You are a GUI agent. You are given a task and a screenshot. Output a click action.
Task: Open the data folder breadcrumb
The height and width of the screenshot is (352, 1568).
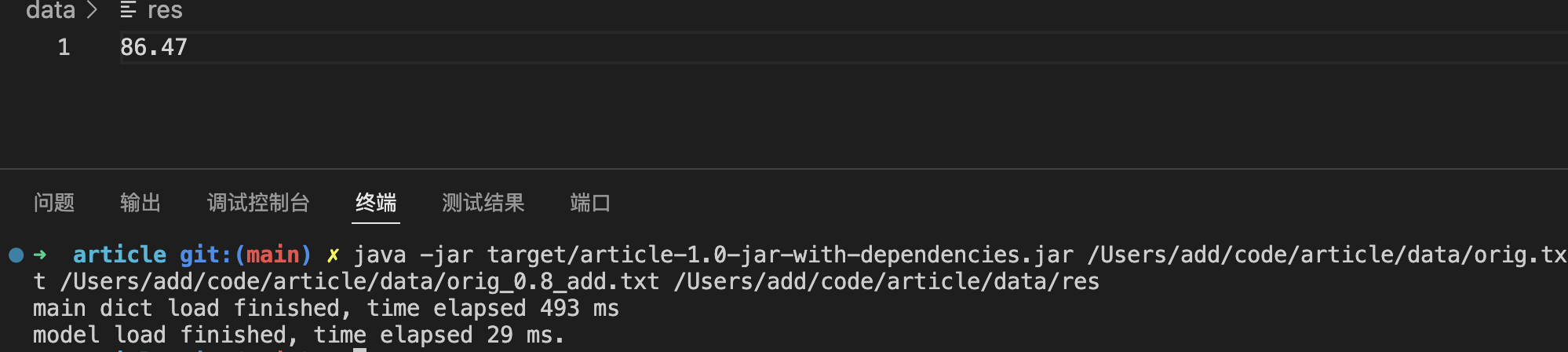coord(50,10)
